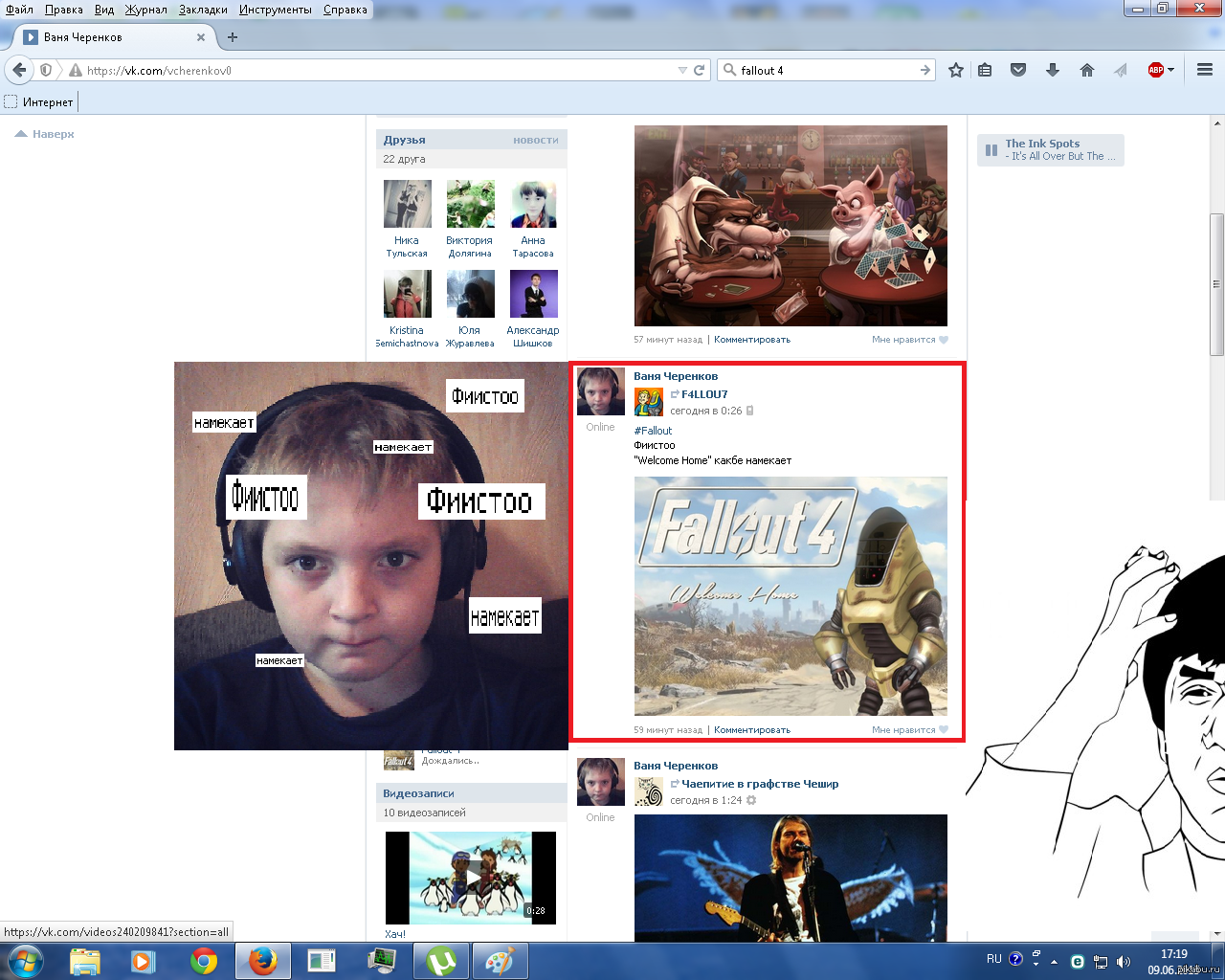Open the URL history dropdown arrow
This screenshot has height=980, width=1225.
point(682,70)
